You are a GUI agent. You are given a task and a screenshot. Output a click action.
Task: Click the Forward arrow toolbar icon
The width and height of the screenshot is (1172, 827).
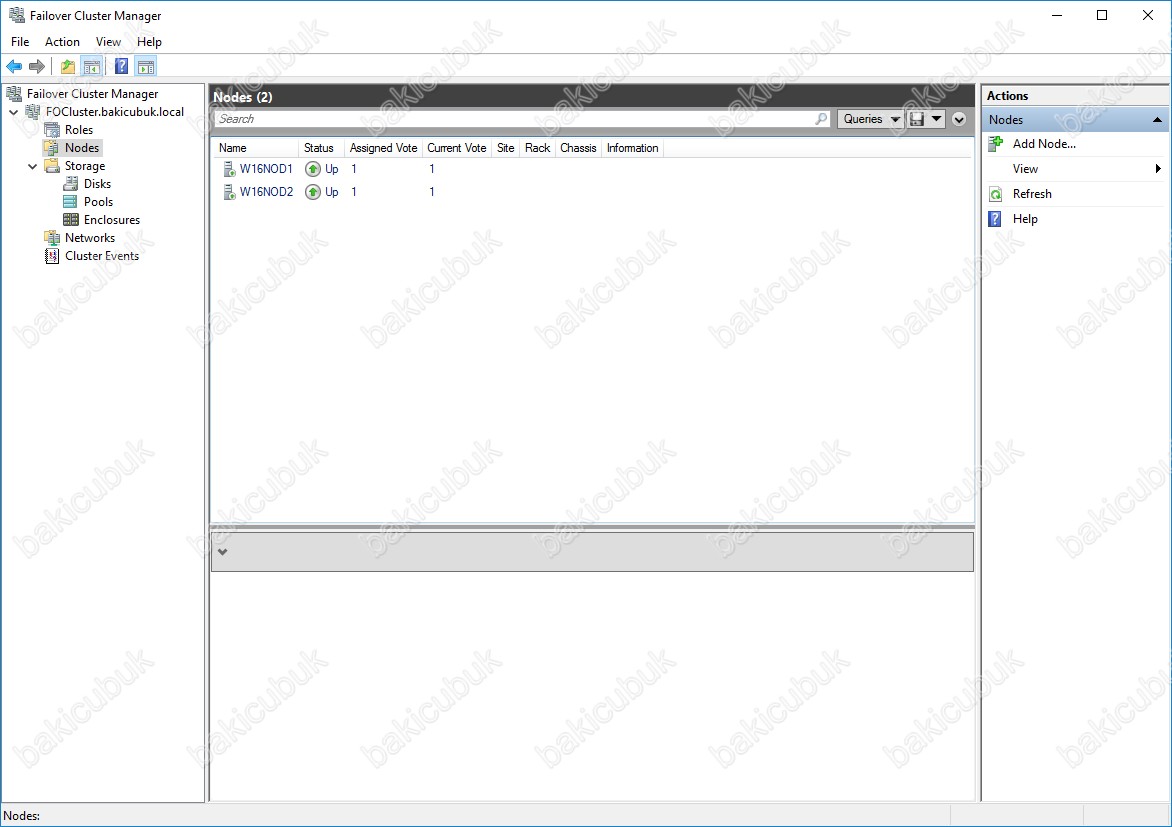37,67
